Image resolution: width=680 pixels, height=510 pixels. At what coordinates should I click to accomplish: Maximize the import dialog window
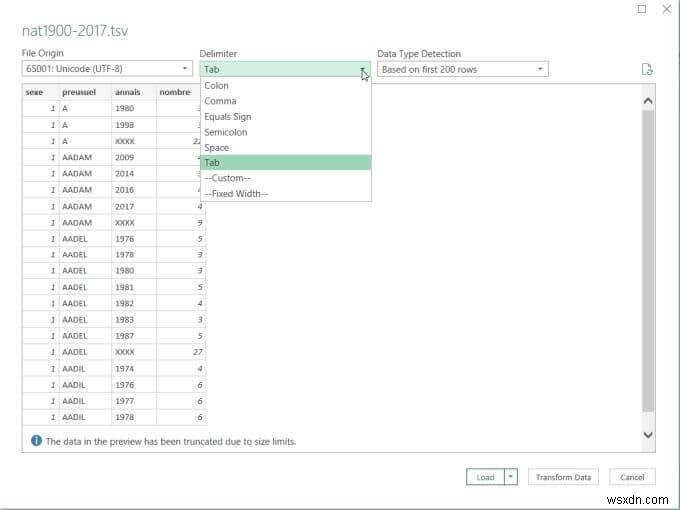tap(642, 9)
